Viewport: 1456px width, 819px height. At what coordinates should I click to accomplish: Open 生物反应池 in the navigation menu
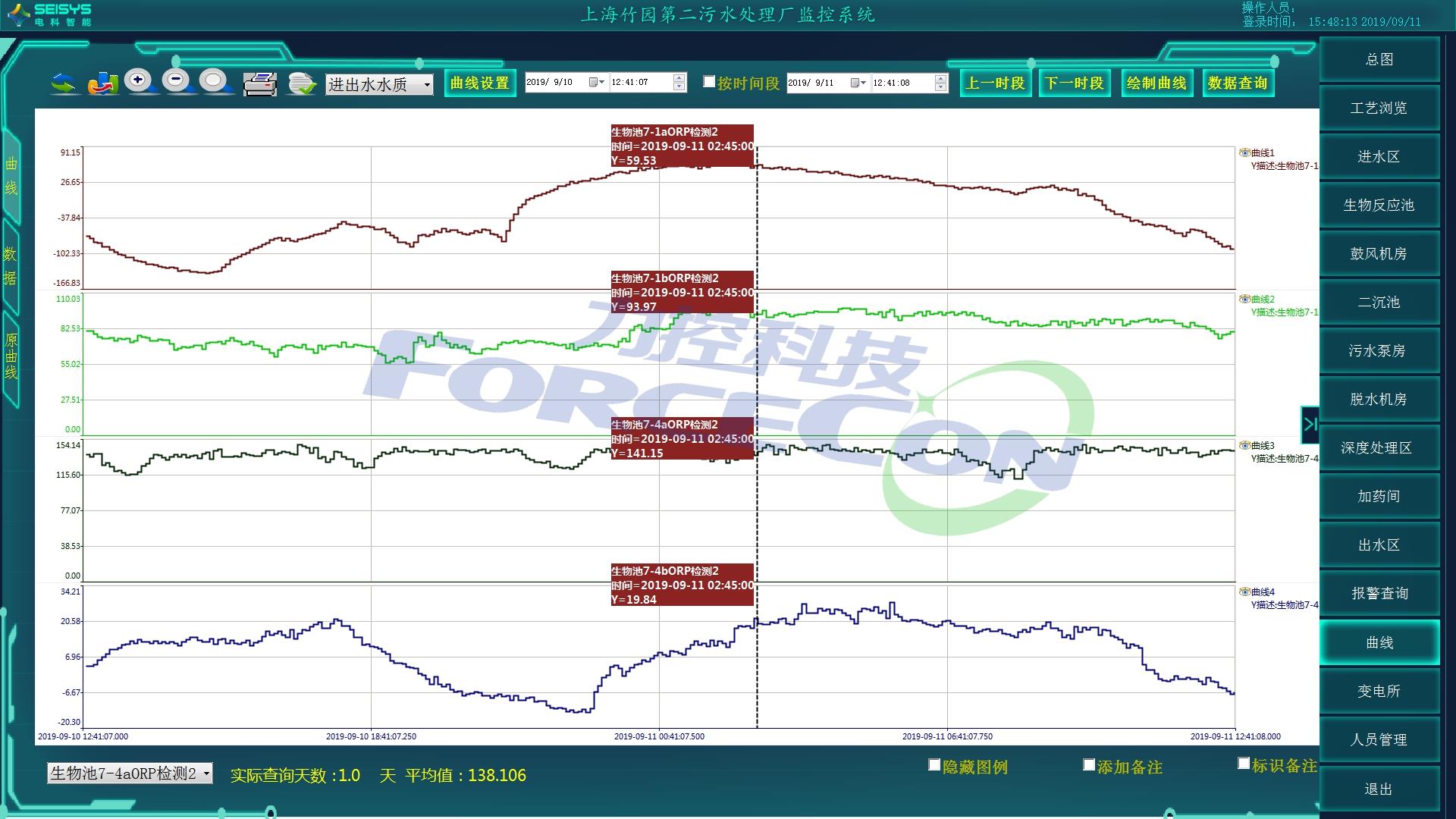(x=1379, y=205)
